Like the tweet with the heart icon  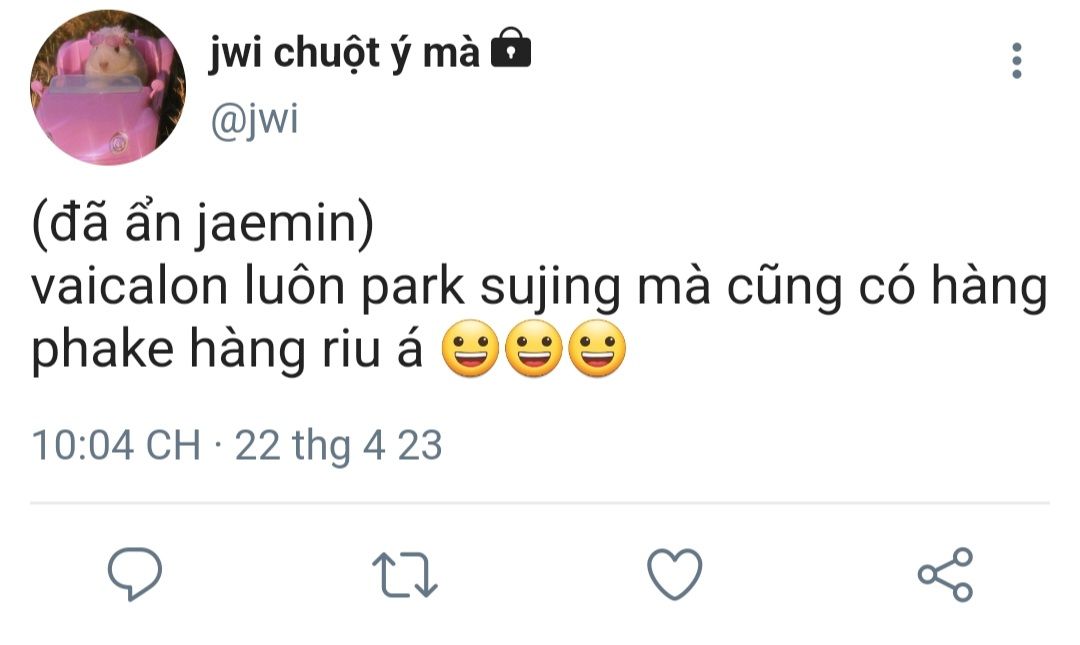click(675, 574)
